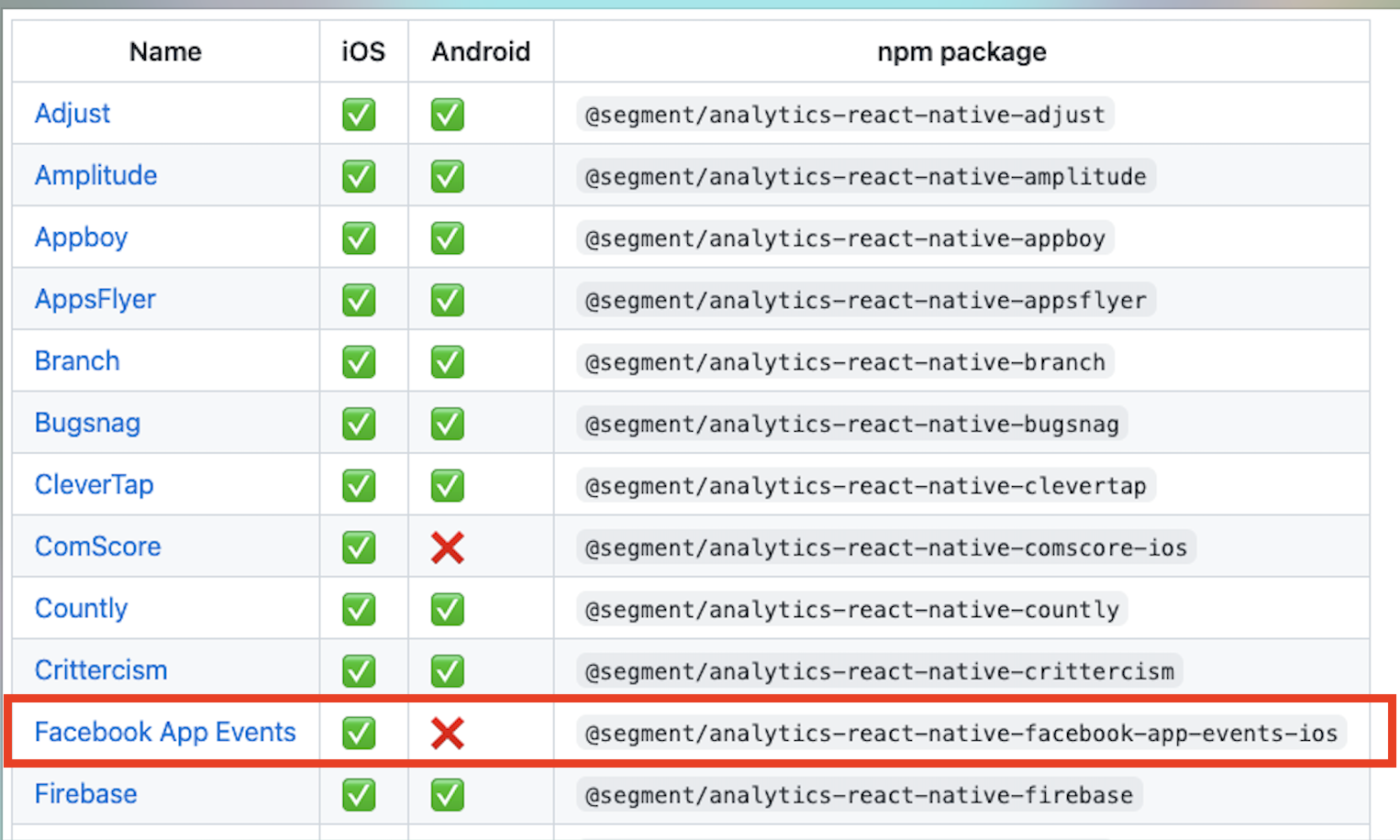Click the Name column header
Viewport: 1400px width, 840px height.
164,52
